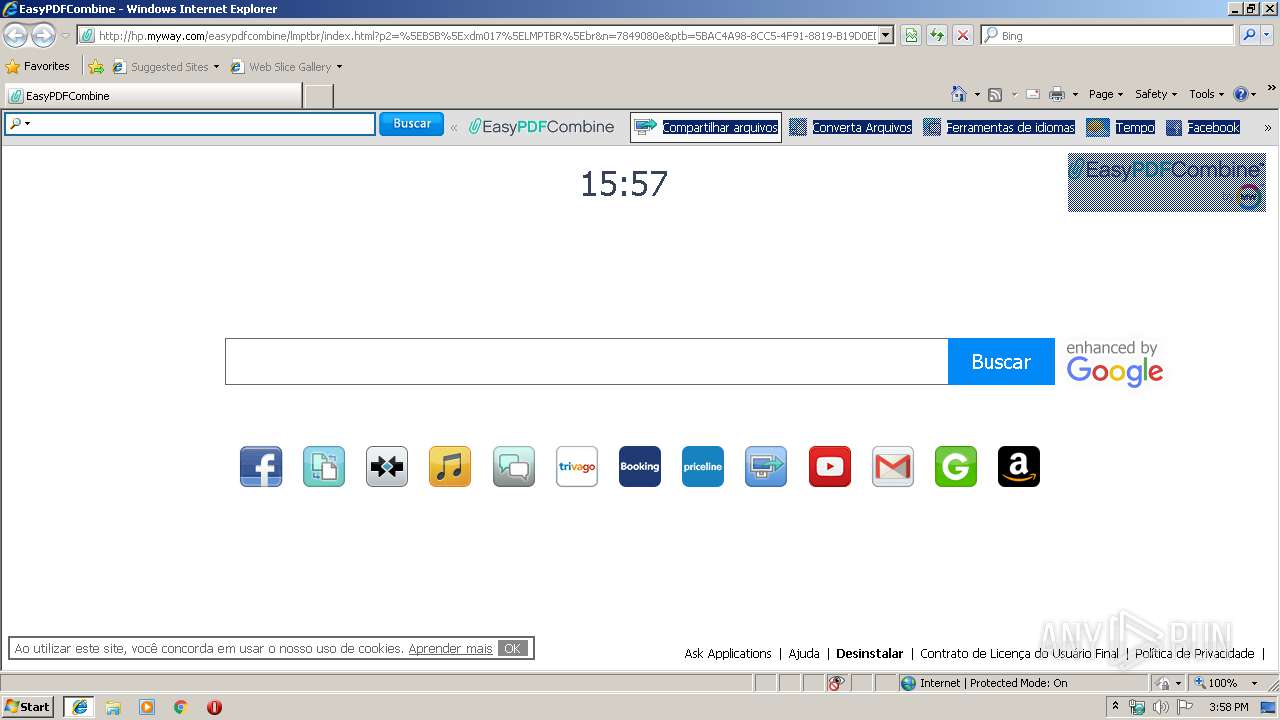The width and height of the screenshot is (1280, 720).
Task: Expand the Suggested Sites dropdown
Action: 216,67
